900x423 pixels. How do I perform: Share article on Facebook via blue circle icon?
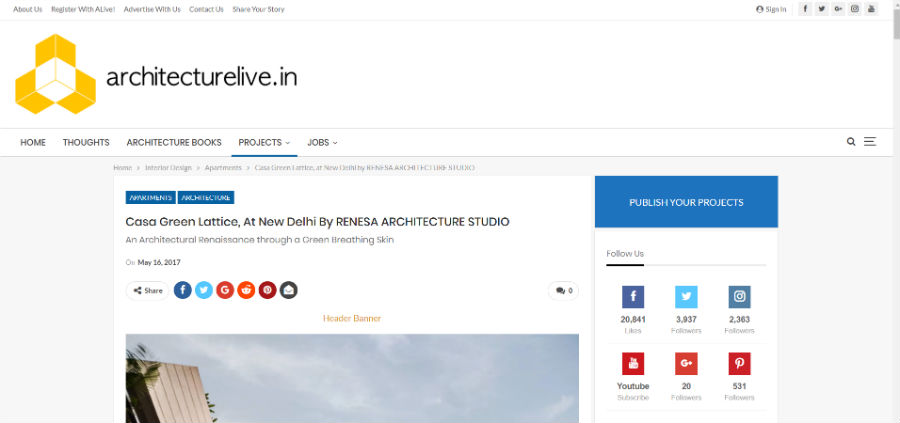tap(183, 290)
